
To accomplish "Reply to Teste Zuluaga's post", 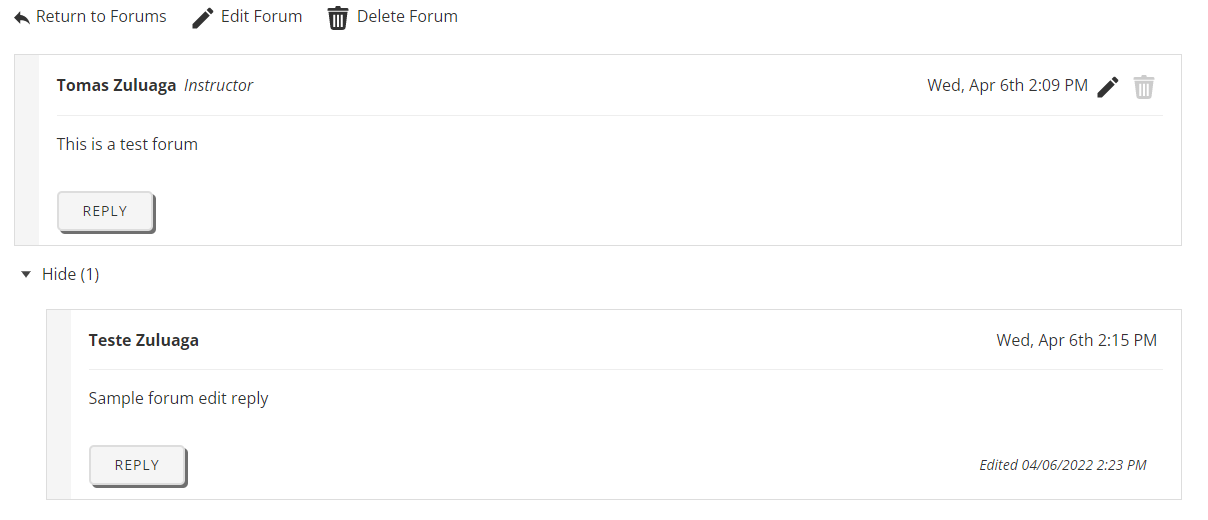I will [137, 465].
